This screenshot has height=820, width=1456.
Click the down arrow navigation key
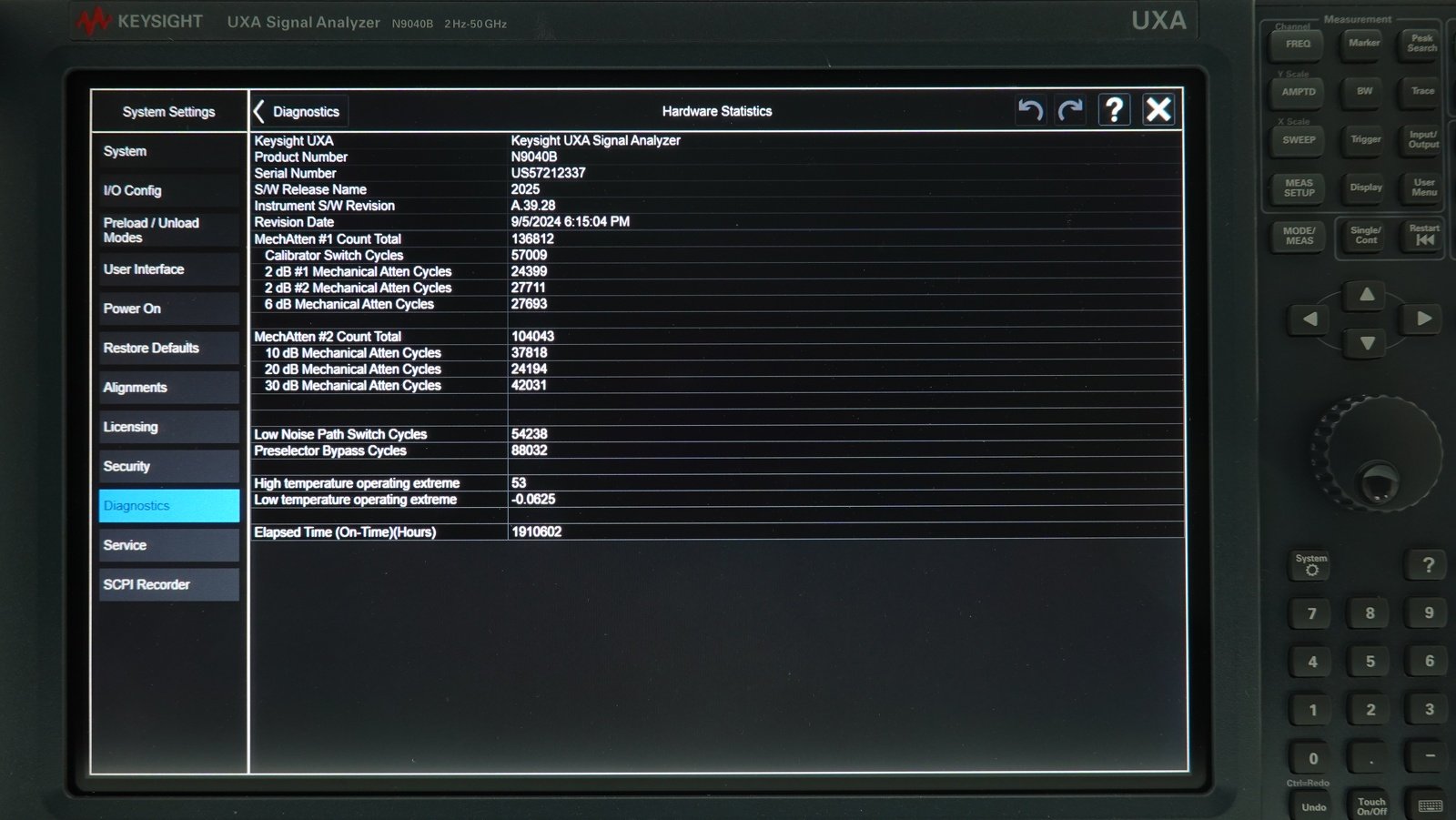click(x=1367, y=344)
